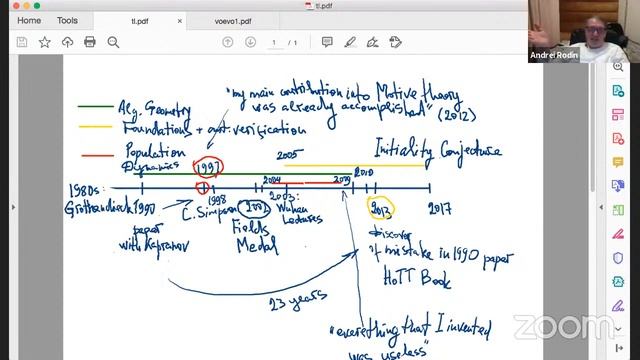The height and width of the screenshot is (360, 640).
Task: Add a comment speech bubble in toolbar
Action: point(327,42)
